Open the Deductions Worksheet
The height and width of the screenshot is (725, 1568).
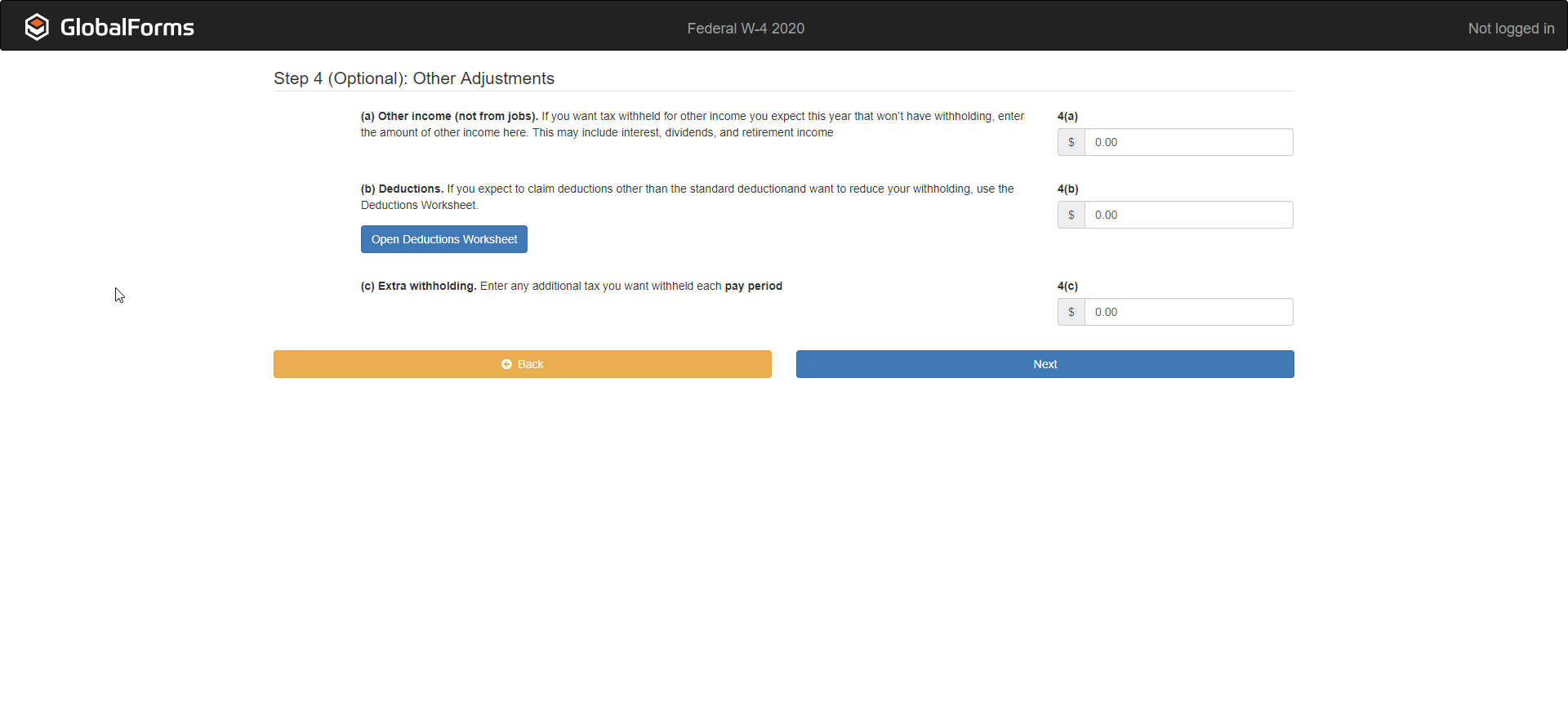pos(443,239)
